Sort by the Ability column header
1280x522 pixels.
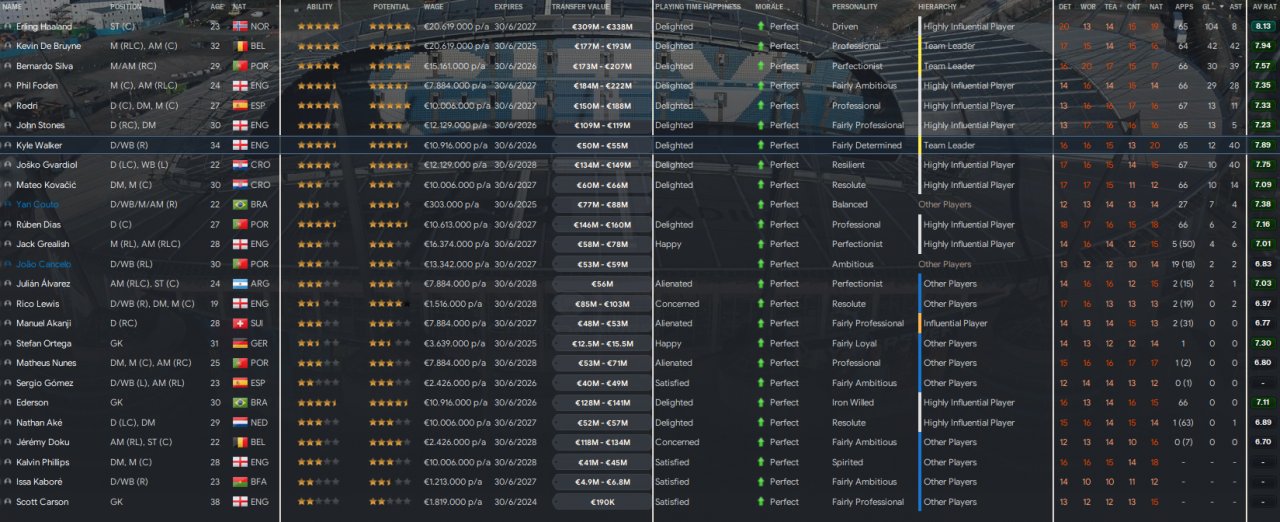tap(320, 6)
